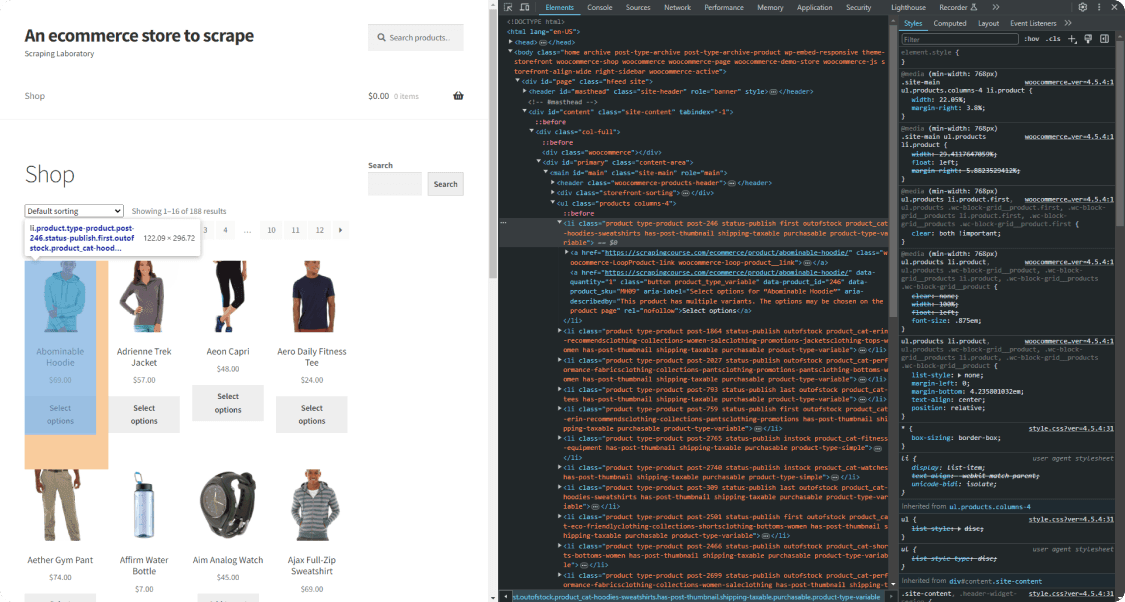
Task: Click the shopping basket cart icon
Action: (458, 96)
